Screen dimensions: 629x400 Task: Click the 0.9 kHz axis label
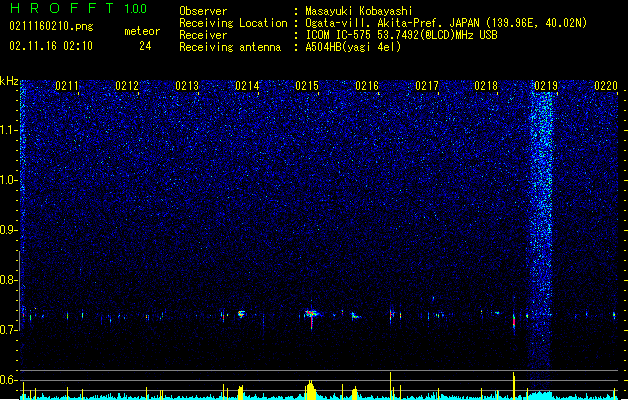[9, 230]
